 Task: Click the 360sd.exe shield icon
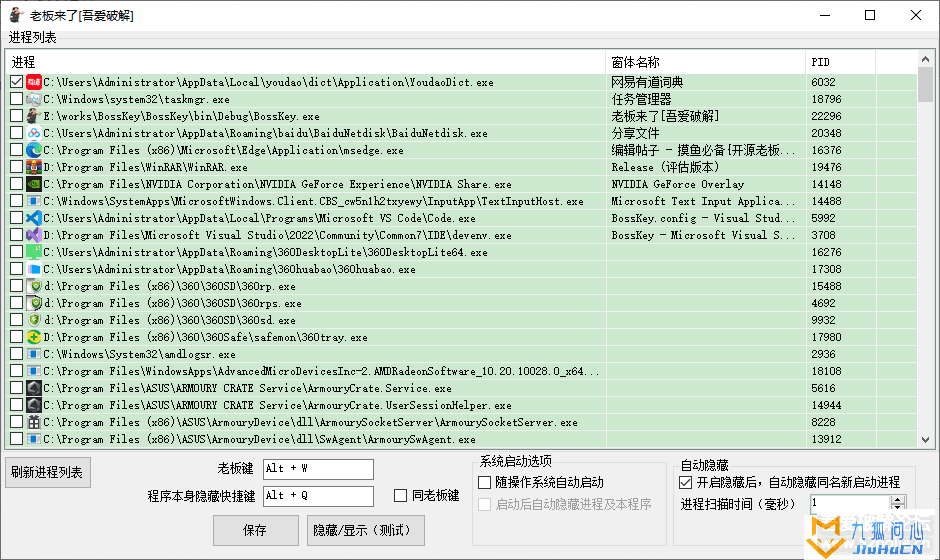tap(35, 320)
